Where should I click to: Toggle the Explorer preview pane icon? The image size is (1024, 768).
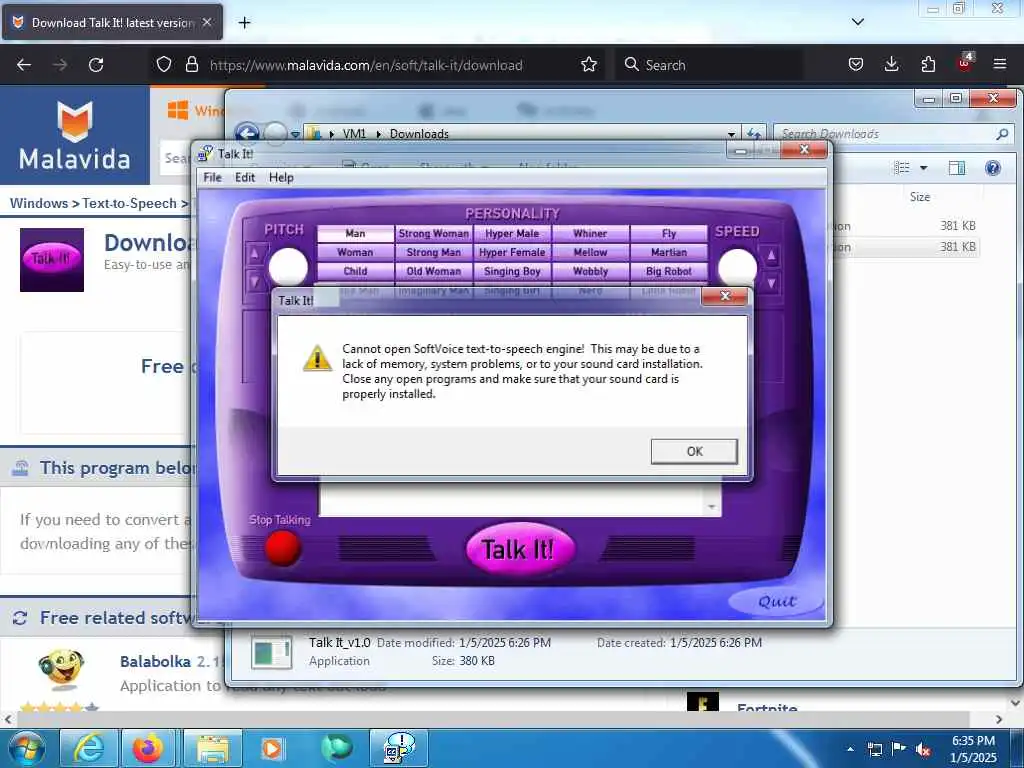[x=957, y=168]
